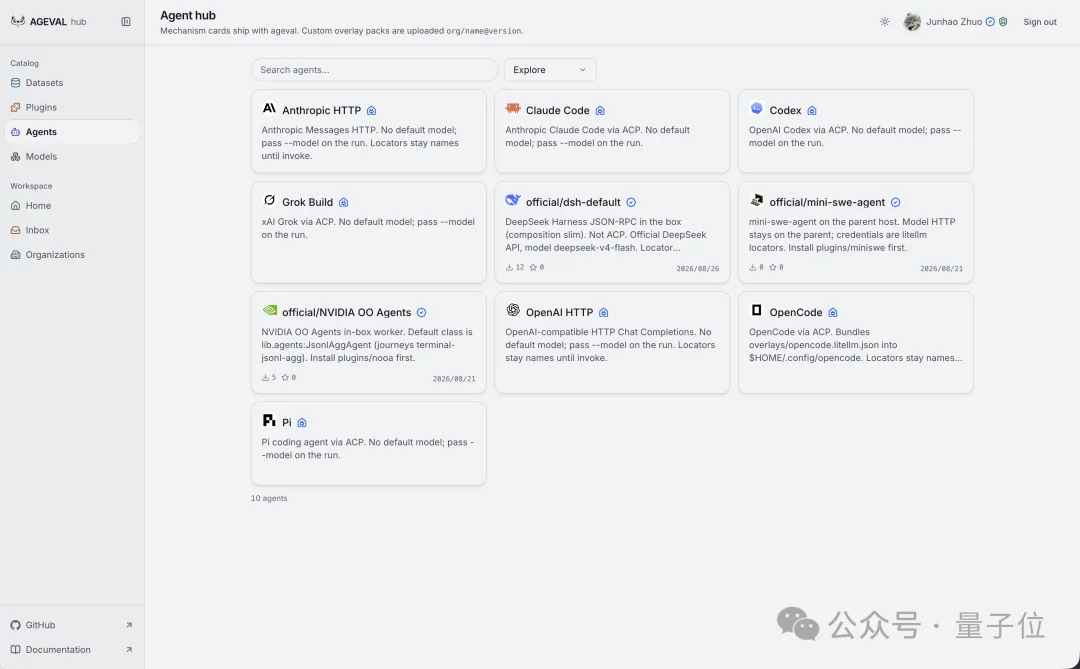
Task: Open the Models catalog page
Action: pos(72,156)
